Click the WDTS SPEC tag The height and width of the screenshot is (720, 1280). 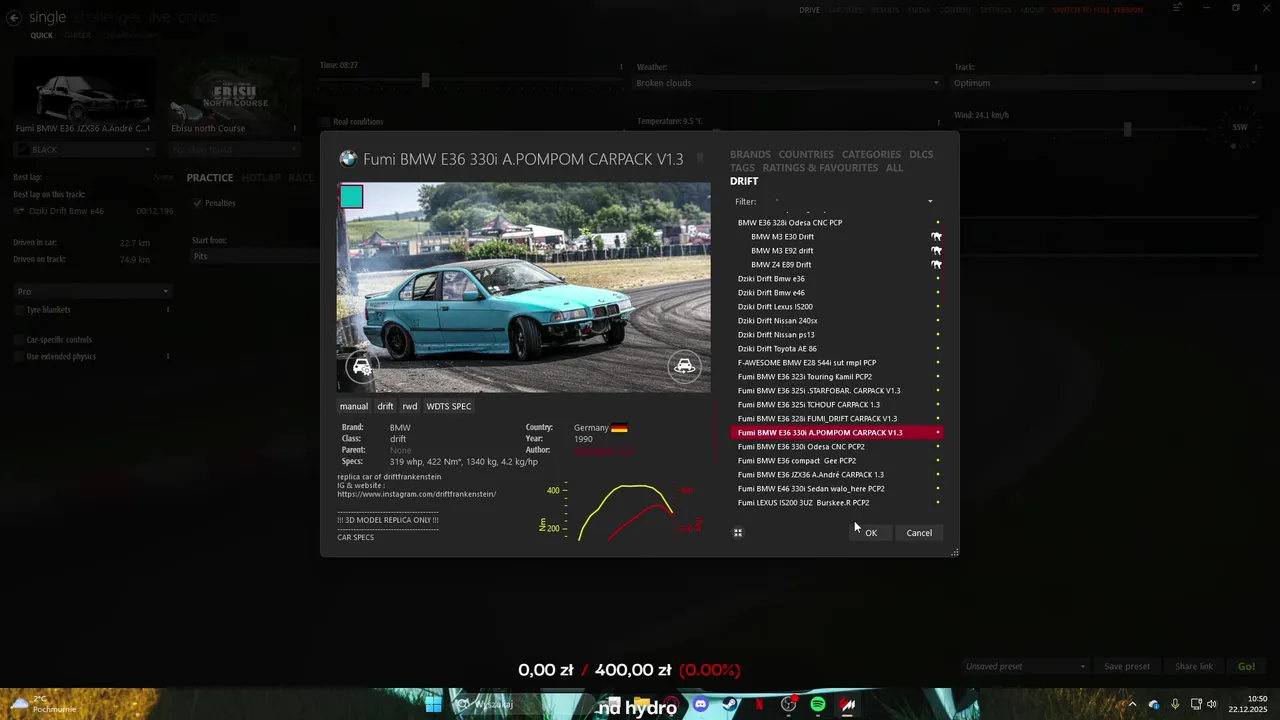(449, 406)
